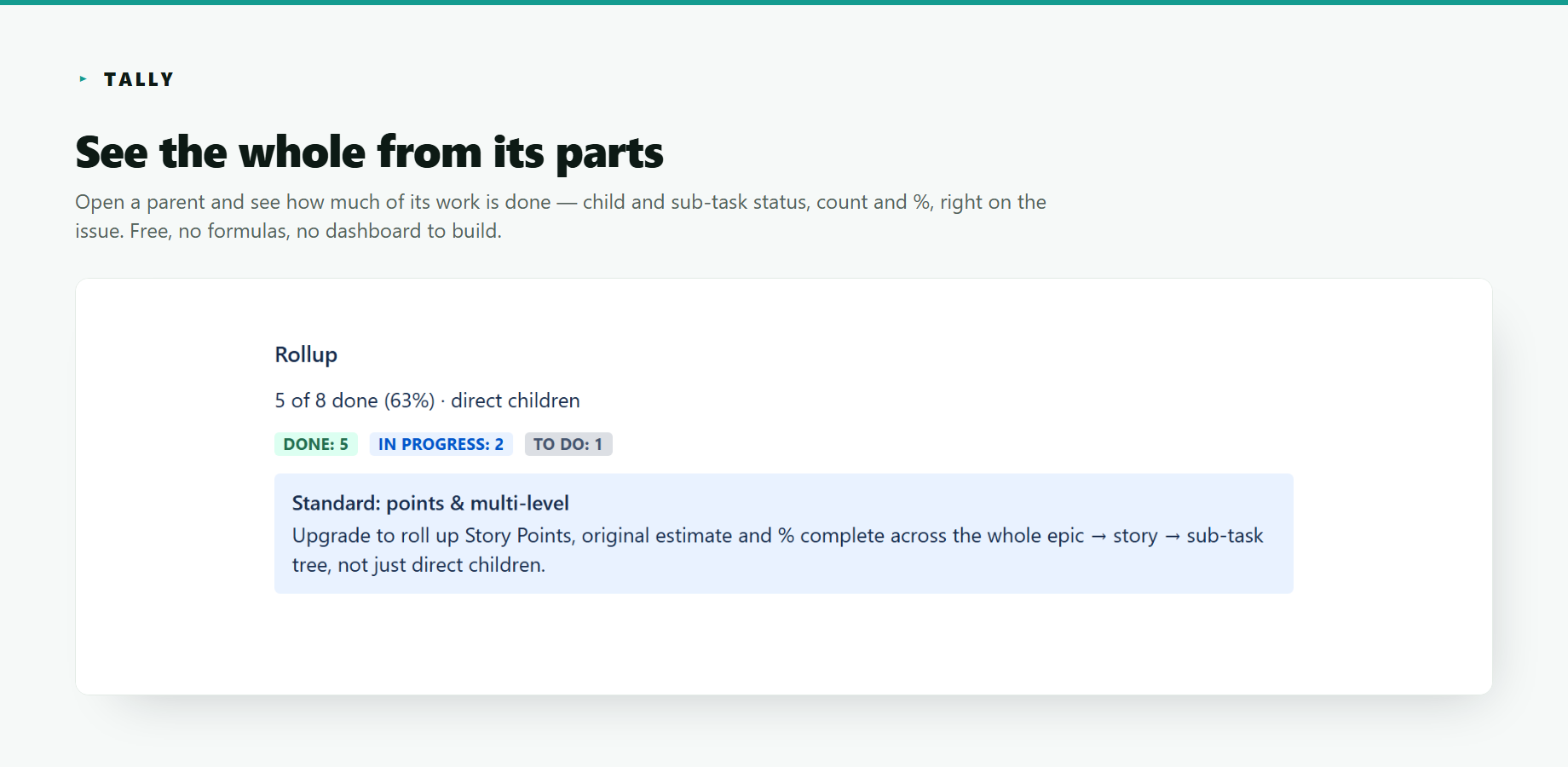Click the "Open a parent and see" subtitle paragraph
Image resolution: width=1568 pixels, height=767 pixels.
pyautogui.click(x=561, y=216)
